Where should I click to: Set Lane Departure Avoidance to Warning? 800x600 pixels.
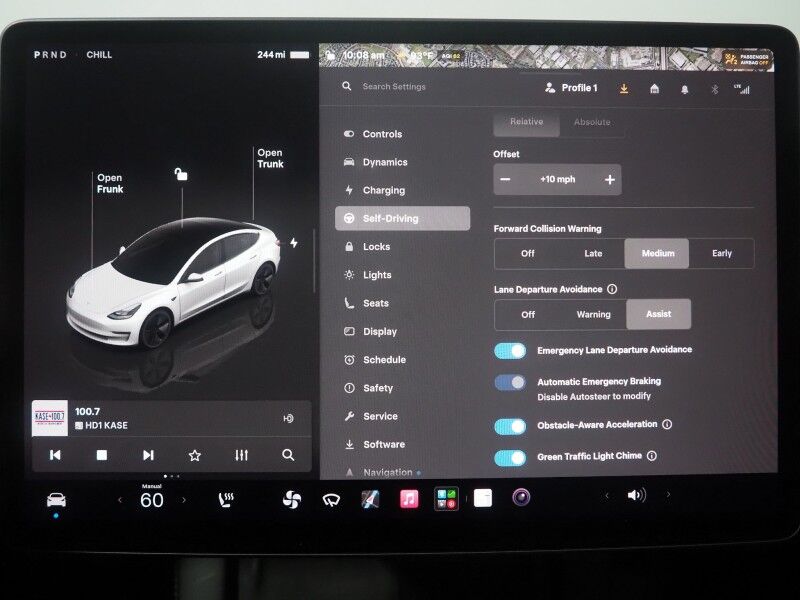pos(593,314)
